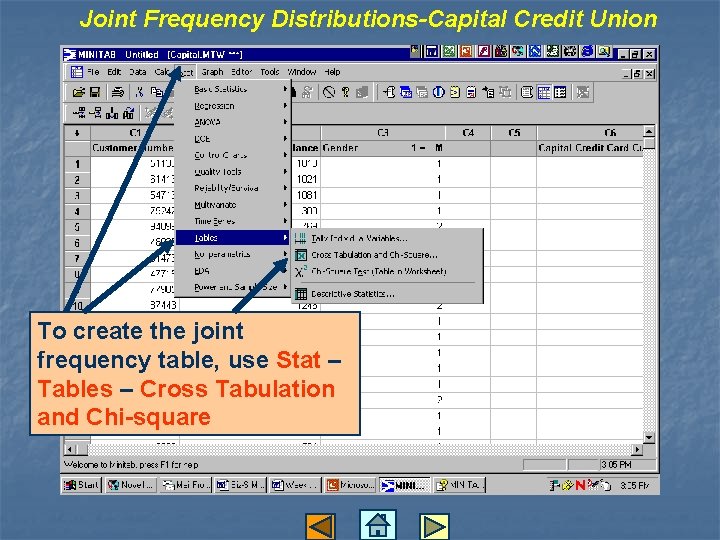Click the Print Window toolbar icon
The height and width of the screenshot is (540, 720).
coord(118,92)
